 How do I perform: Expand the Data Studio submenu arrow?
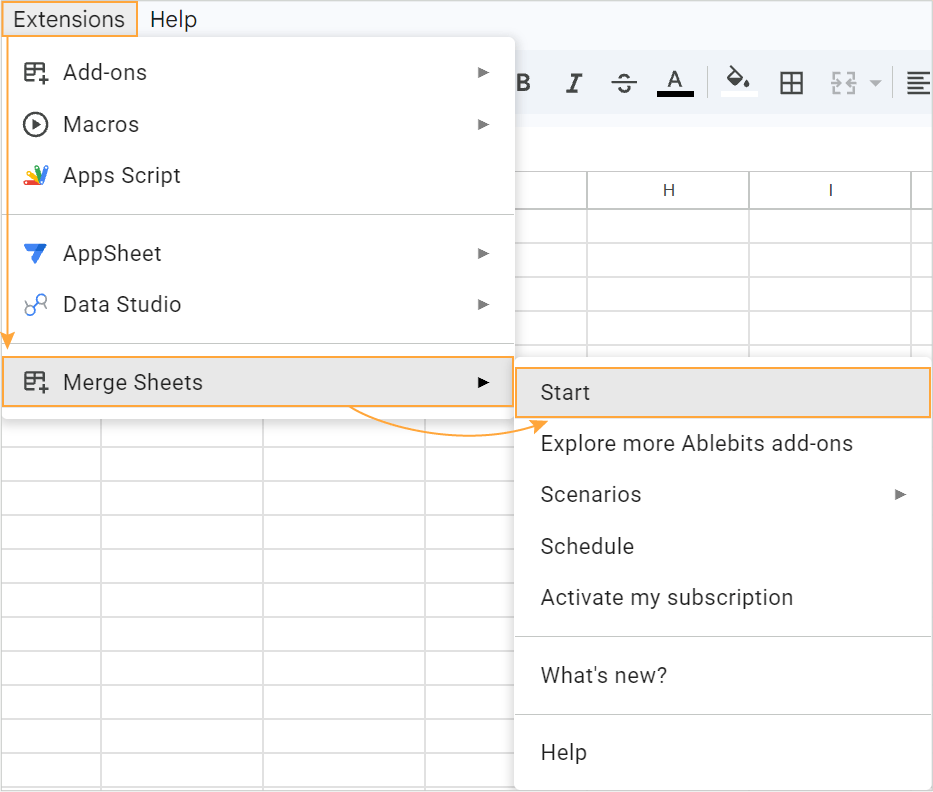pos(483,305)
